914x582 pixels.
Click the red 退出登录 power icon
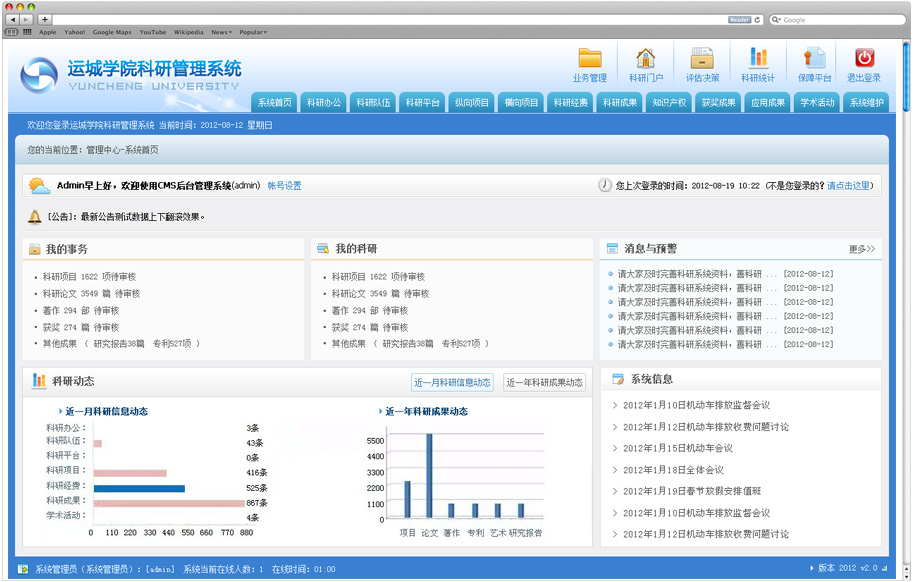[x=864, y=59]
